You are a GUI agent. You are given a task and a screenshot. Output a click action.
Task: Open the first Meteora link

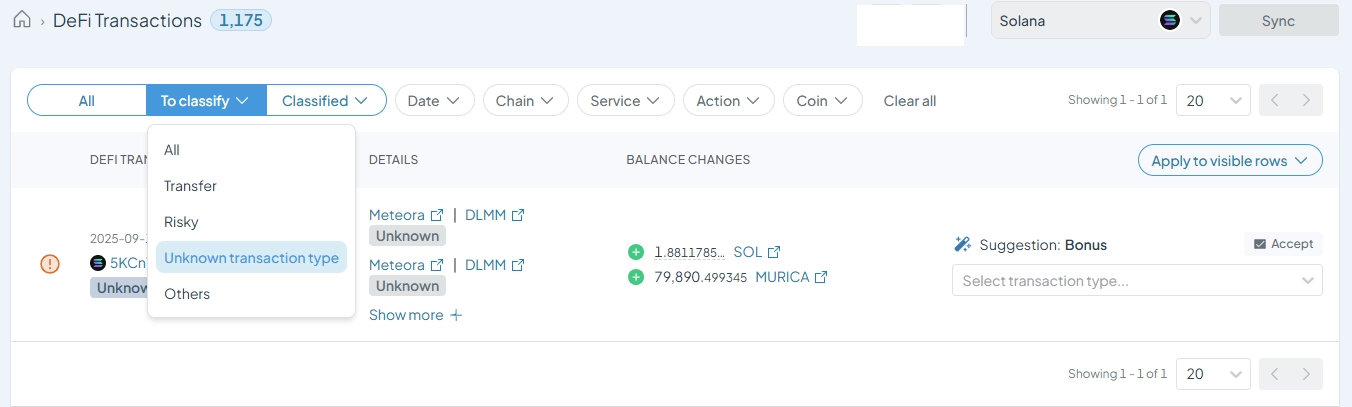397,215
